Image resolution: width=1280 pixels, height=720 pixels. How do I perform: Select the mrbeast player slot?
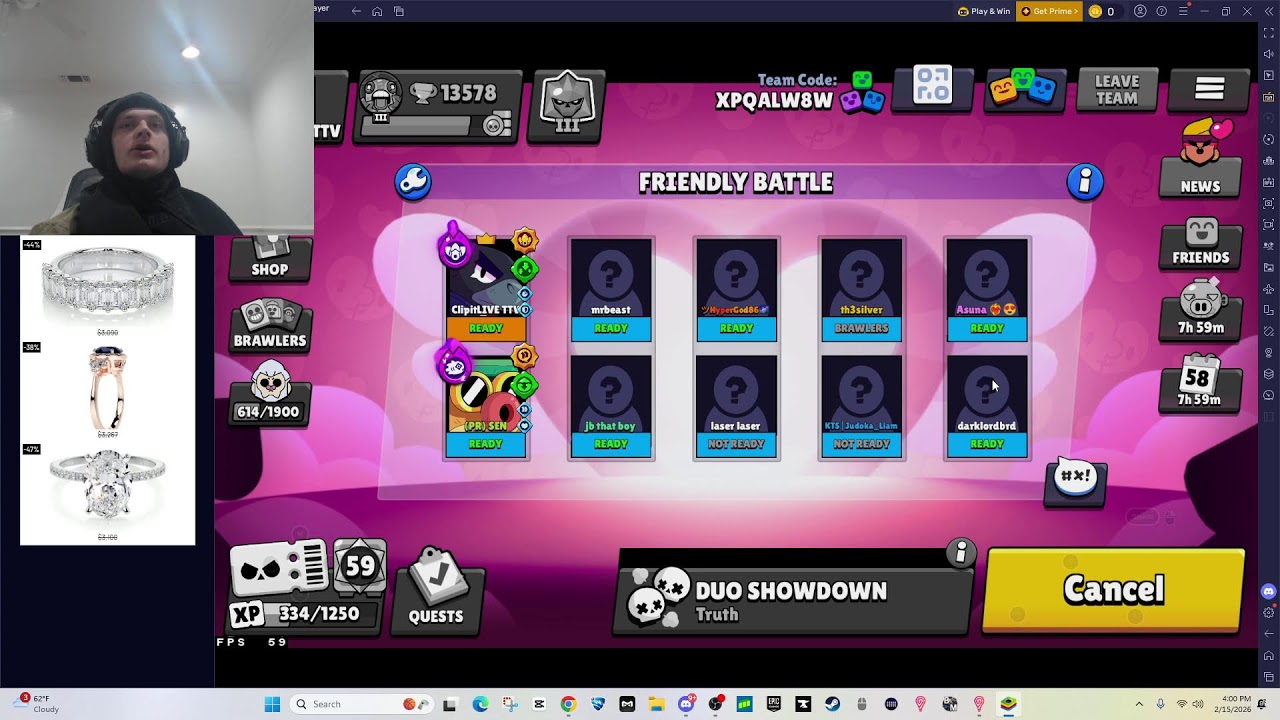(x=611, y=289)
